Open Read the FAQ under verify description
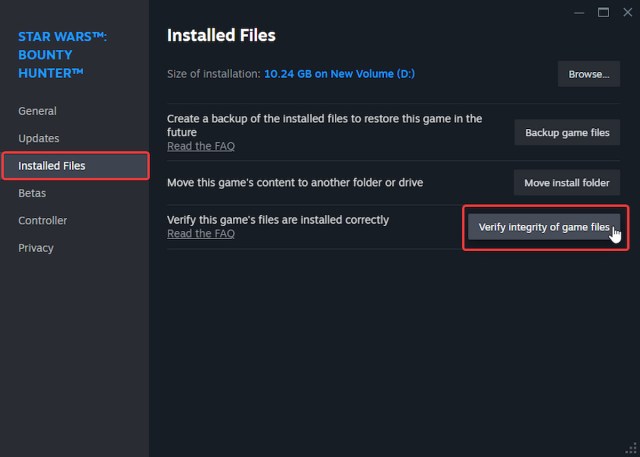The height and width of the screenshot is (457, 640). pyautogui.click(x=201, y=233)
